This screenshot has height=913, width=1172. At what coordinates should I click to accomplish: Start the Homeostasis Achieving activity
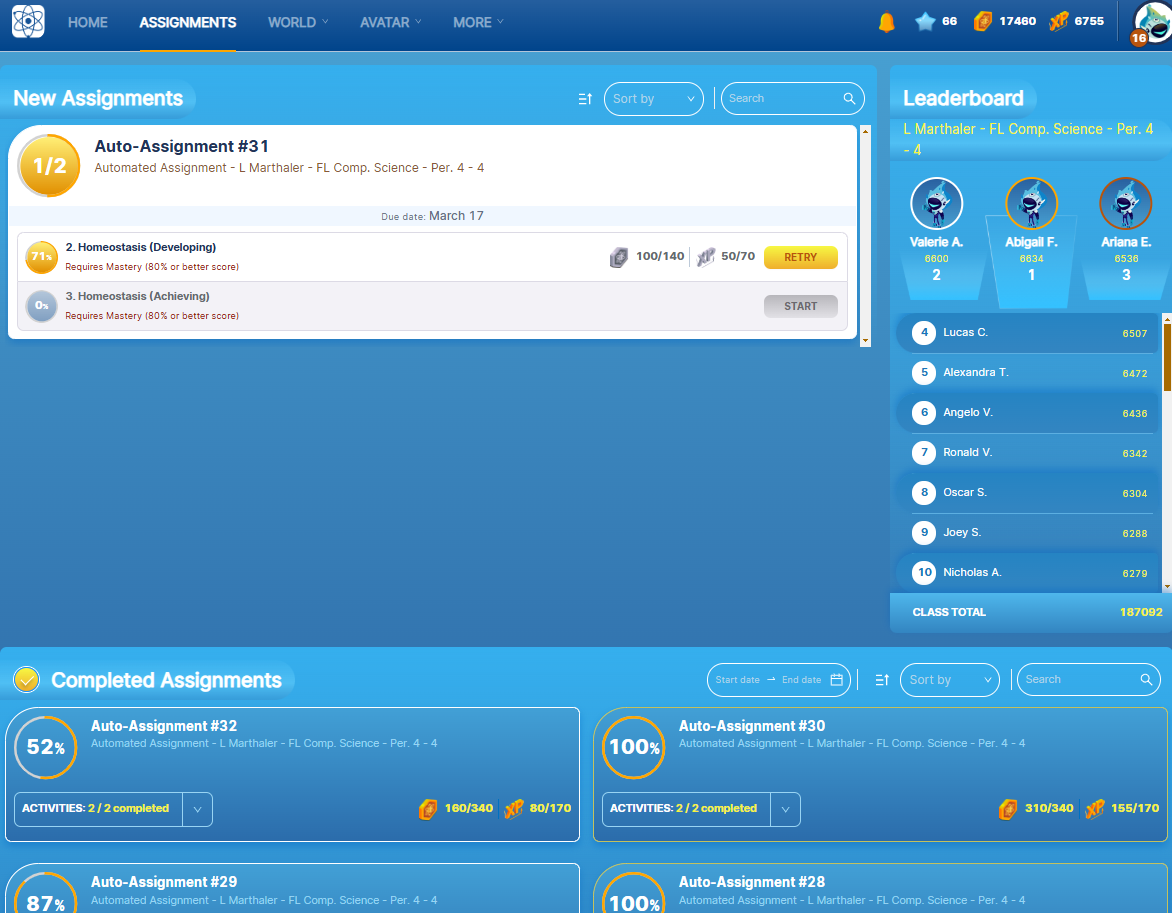(x=800, y=306)
